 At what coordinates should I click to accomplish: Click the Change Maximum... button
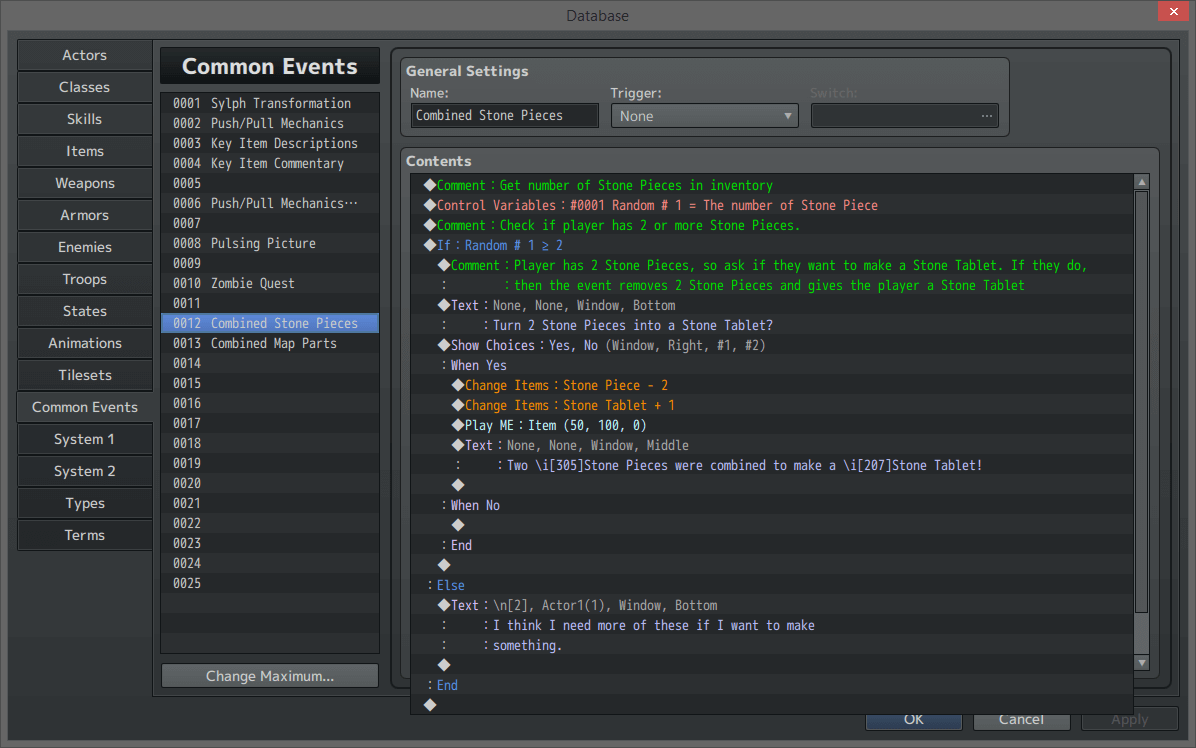pos(270,676)
